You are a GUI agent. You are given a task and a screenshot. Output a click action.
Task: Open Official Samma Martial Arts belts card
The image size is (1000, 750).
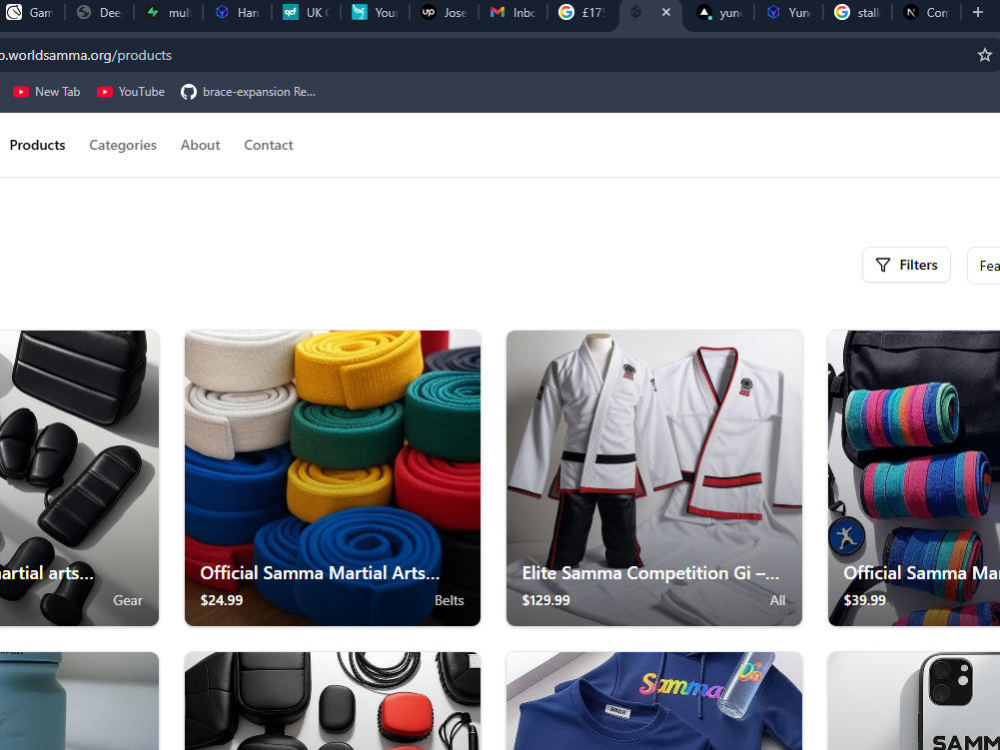pyautogui.click(x=332, y=478)
